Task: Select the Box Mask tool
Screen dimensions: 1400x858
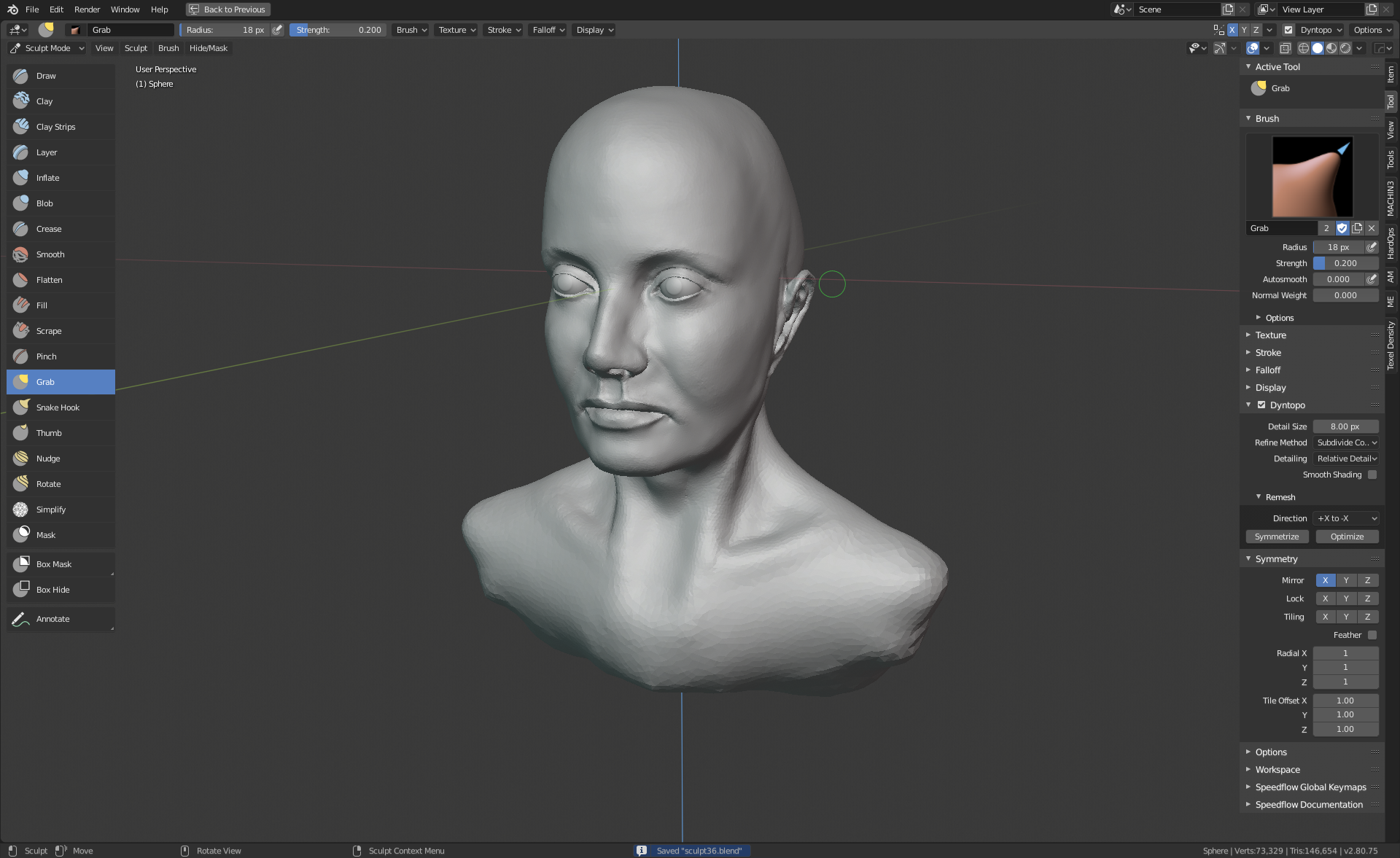Action: pos(54,564)
